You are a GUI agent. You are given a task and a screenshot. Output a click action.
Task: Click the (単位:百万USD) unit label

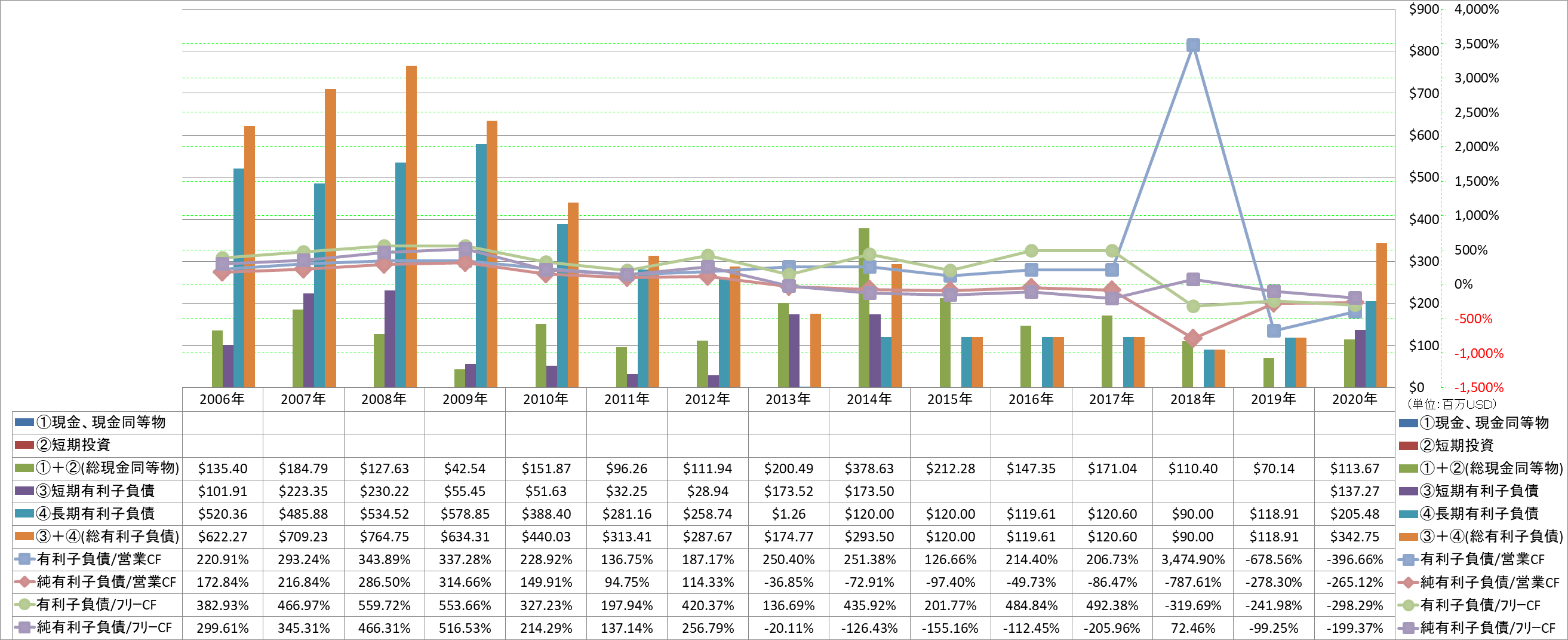(x=1451, y=404)
